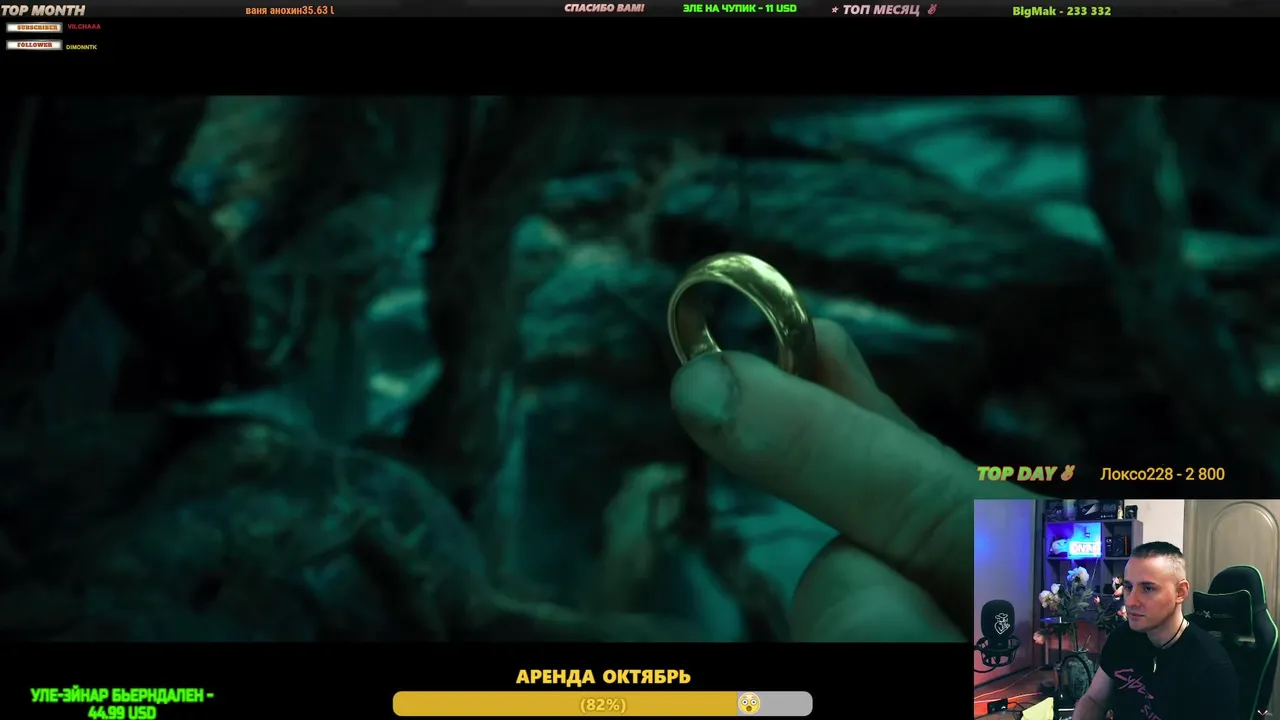Click the FOLLOWER badge label
Image resolution: width=1280 pixels, height=720 pixels.
click(34, 45)
